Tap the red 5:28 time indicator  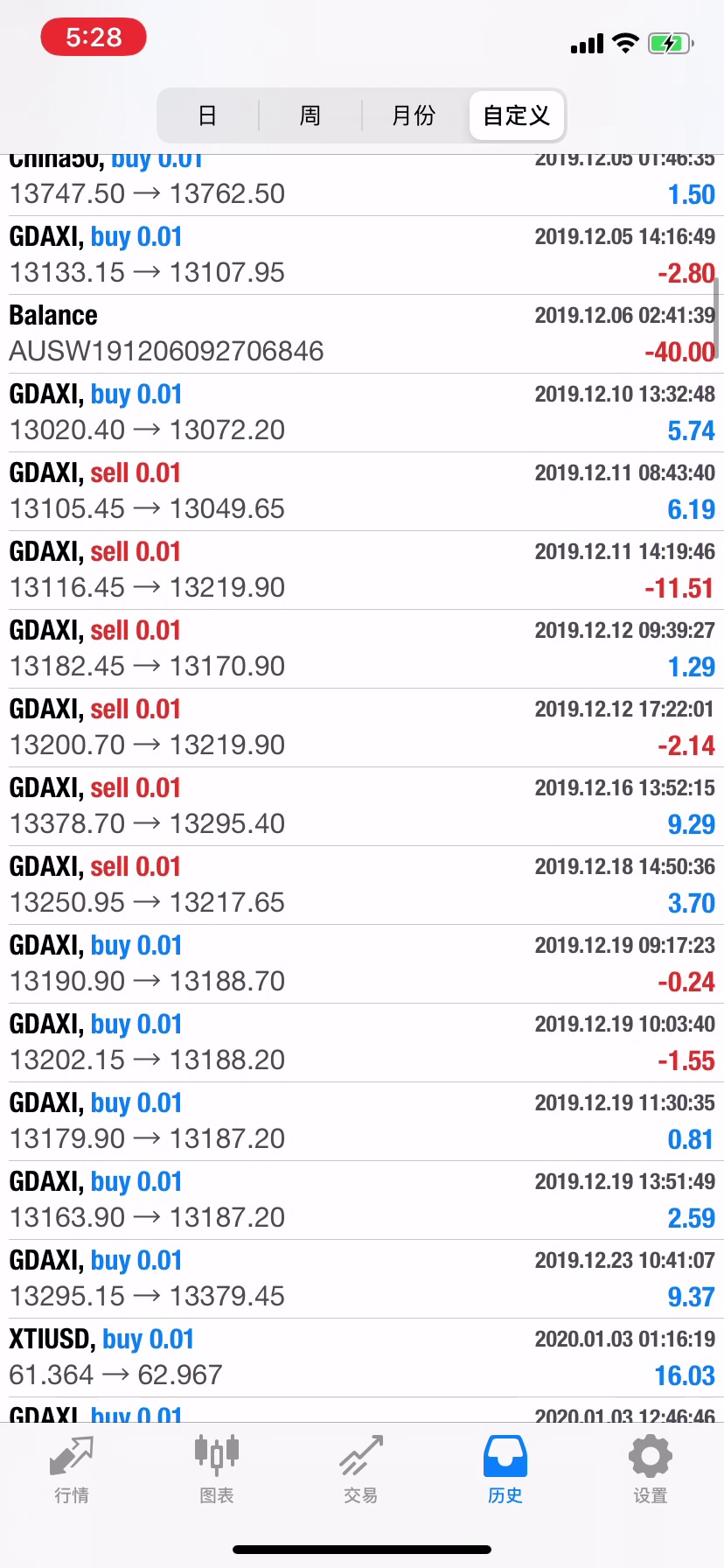point(94,38)
